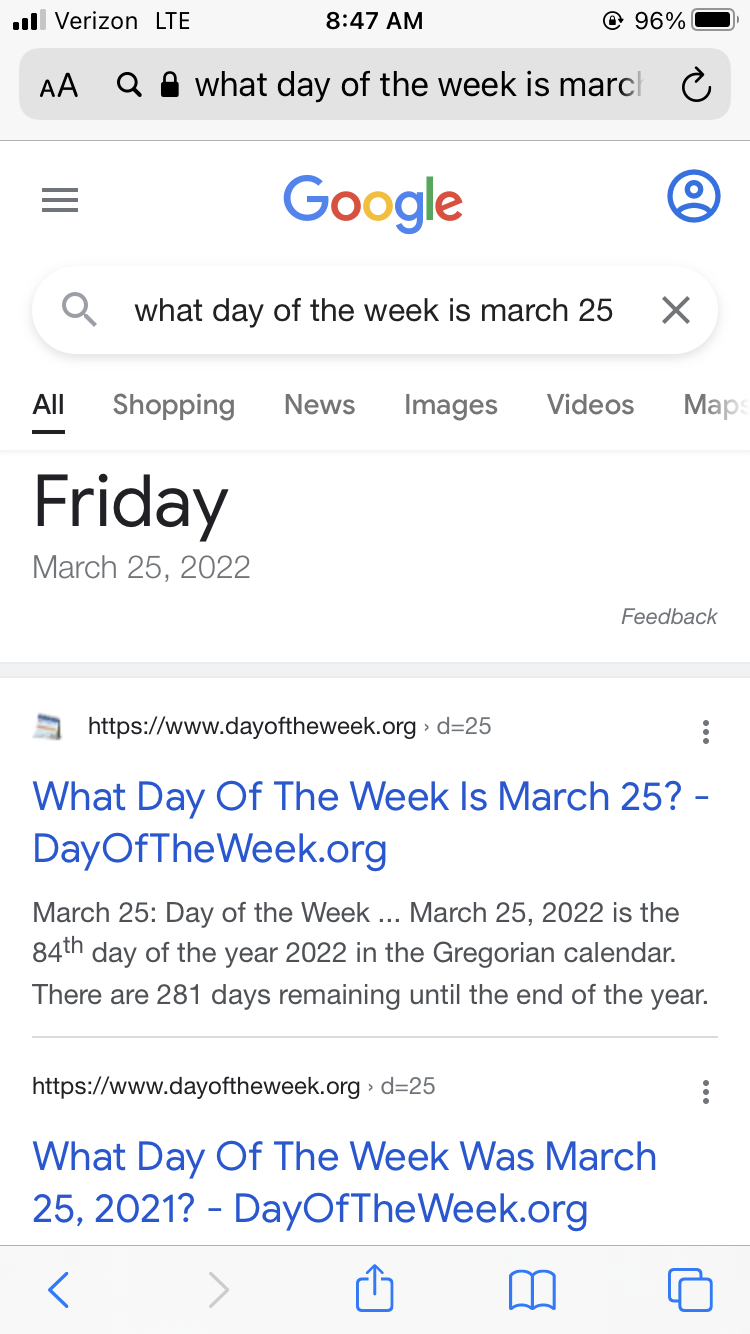Reload the page in Safari

pyautogui.click(x=695, y=86)
